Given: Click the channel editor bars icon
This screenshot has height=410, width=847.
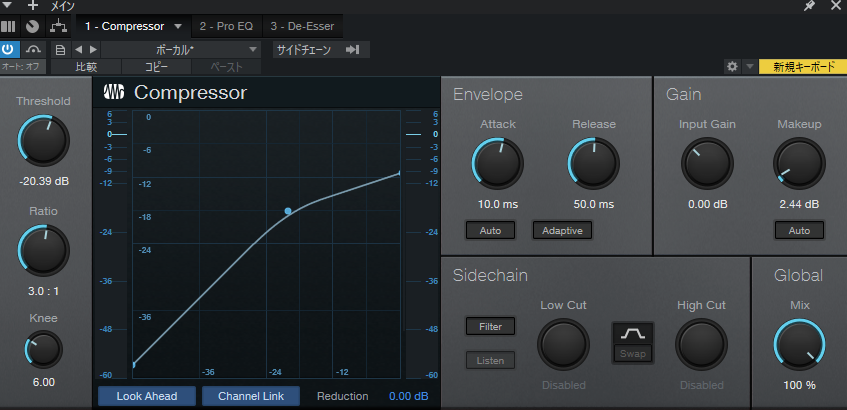Looking at the screenshot, I should pos(8,26).
